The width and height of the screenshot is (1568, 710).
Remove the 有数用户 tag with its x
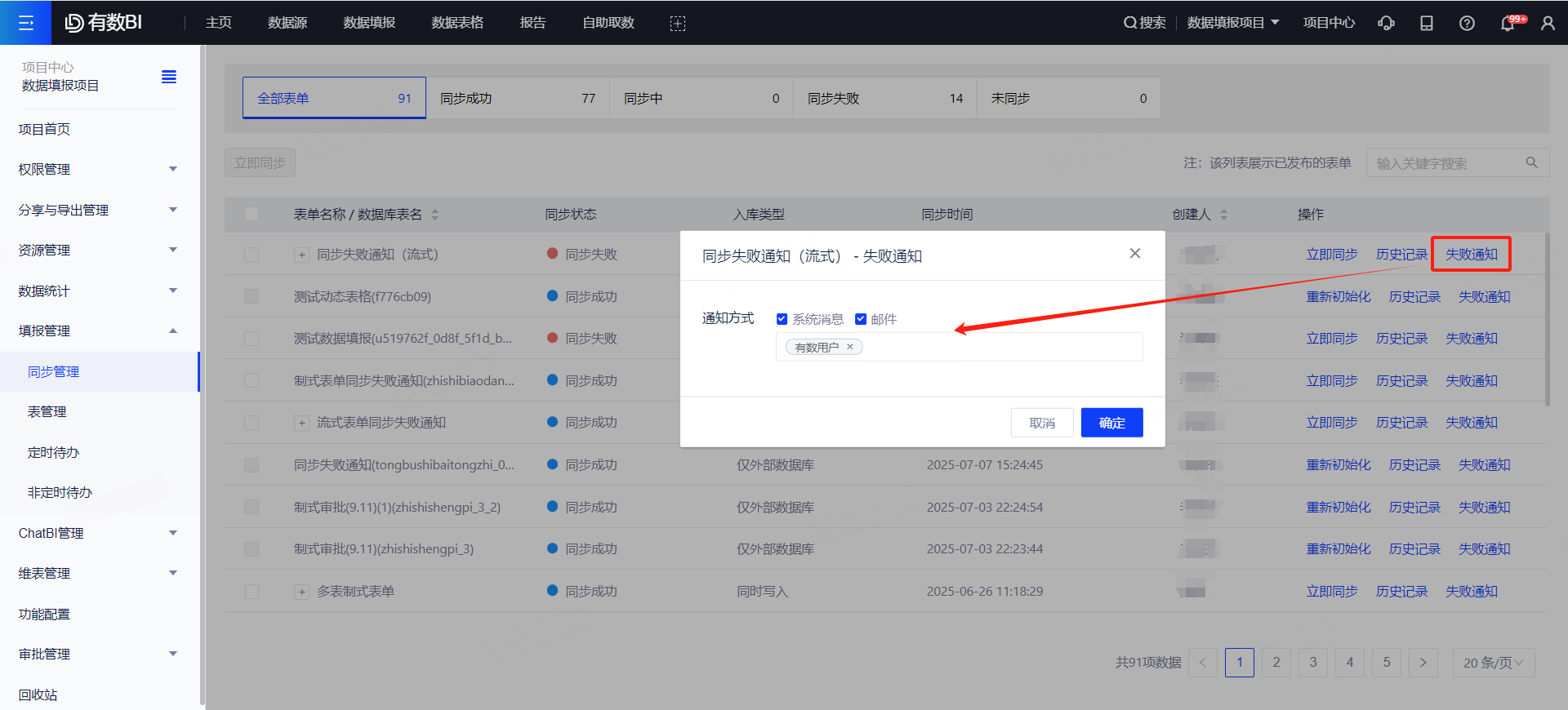(850, 347)
